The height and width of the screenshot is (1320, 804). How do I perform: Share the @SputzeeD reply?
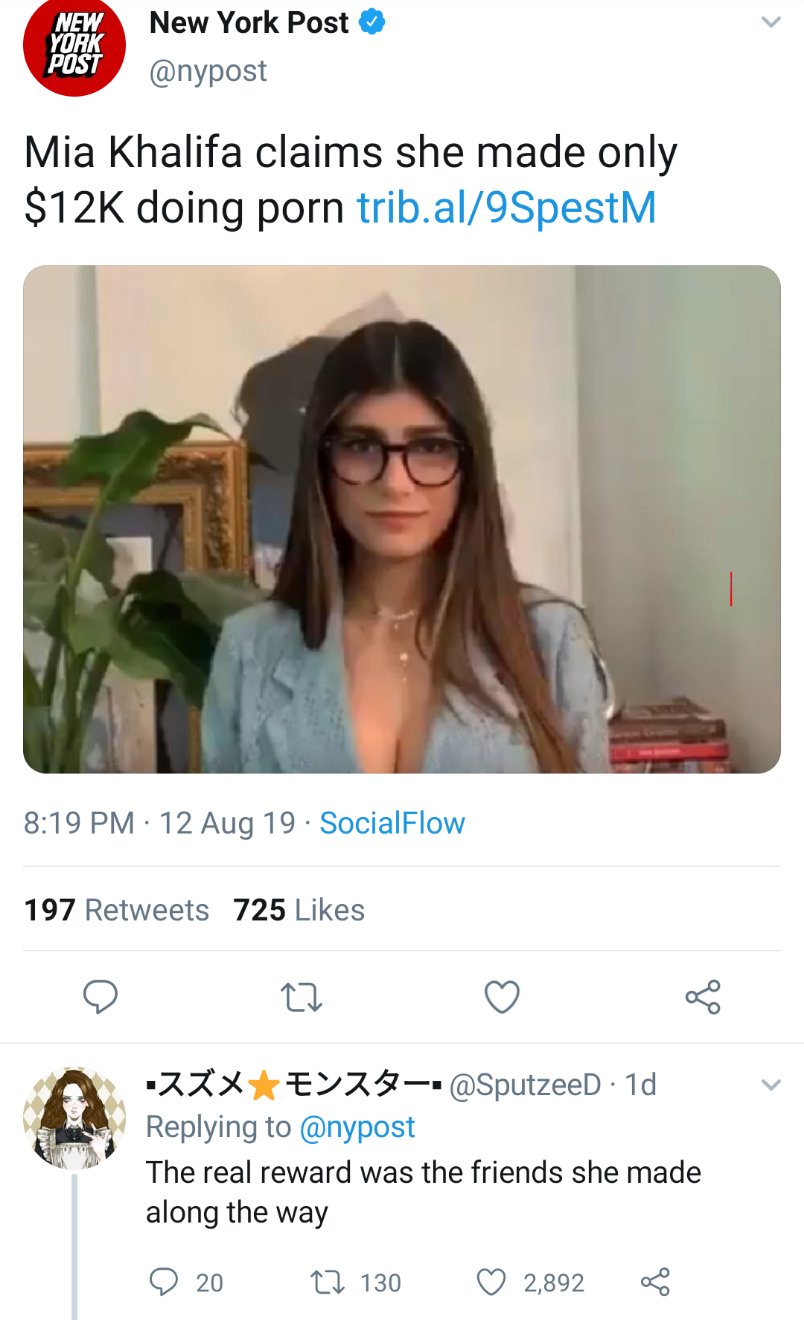click(654, 1282)
